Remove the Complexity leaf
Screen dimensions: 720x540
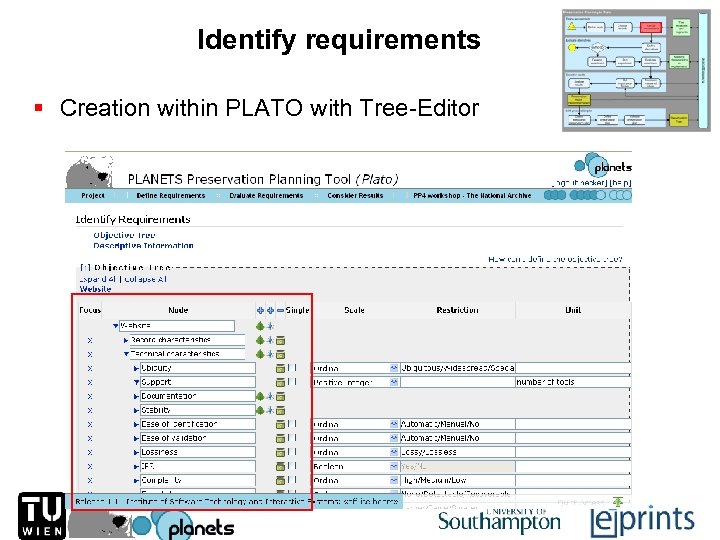click(x=281, y=480)
